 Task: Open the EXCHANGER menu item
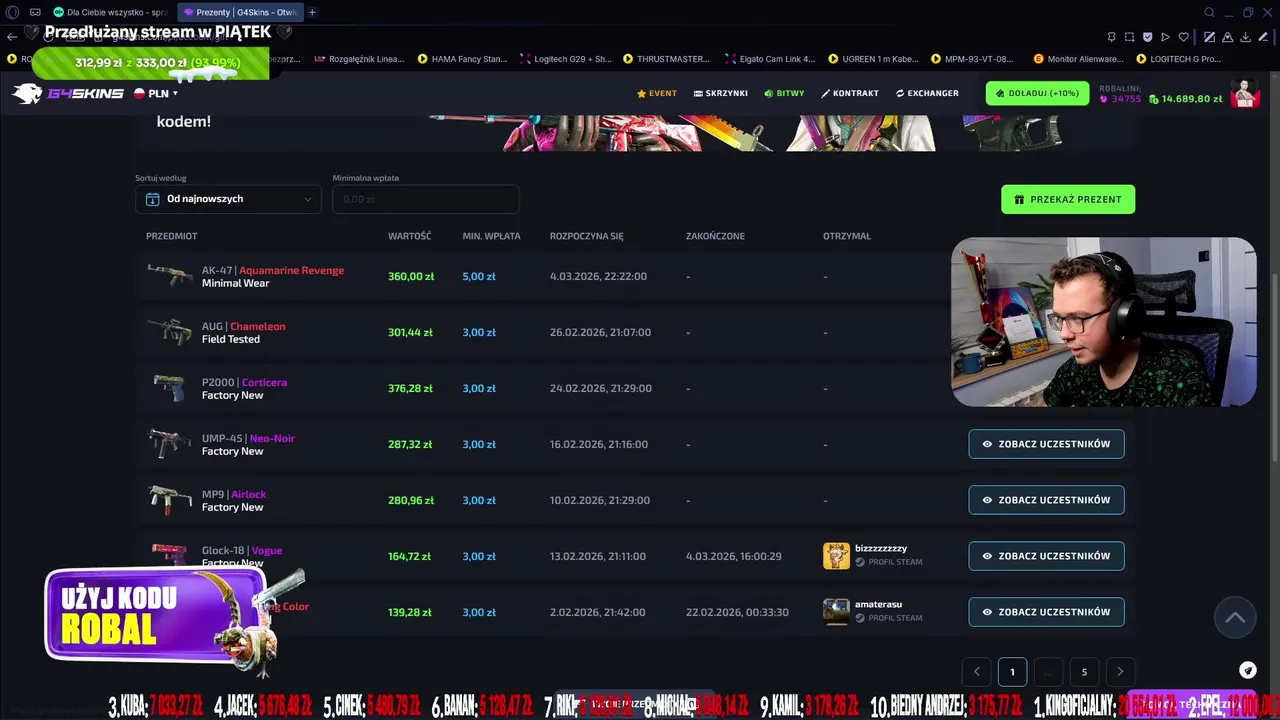click(927, 93)
